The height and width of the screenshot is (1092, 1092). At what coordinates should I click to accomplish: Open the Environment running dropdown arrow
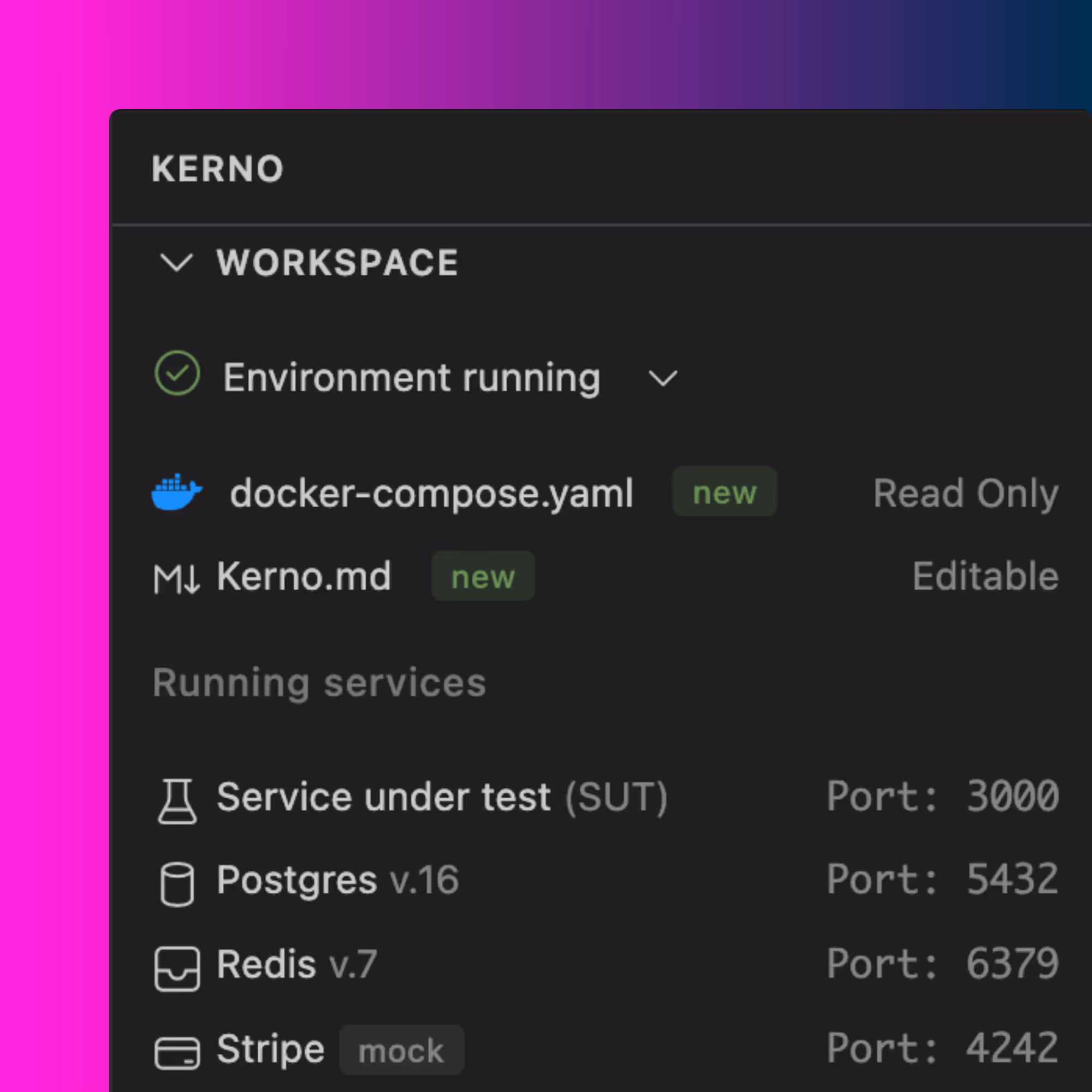tap(662, 378)
